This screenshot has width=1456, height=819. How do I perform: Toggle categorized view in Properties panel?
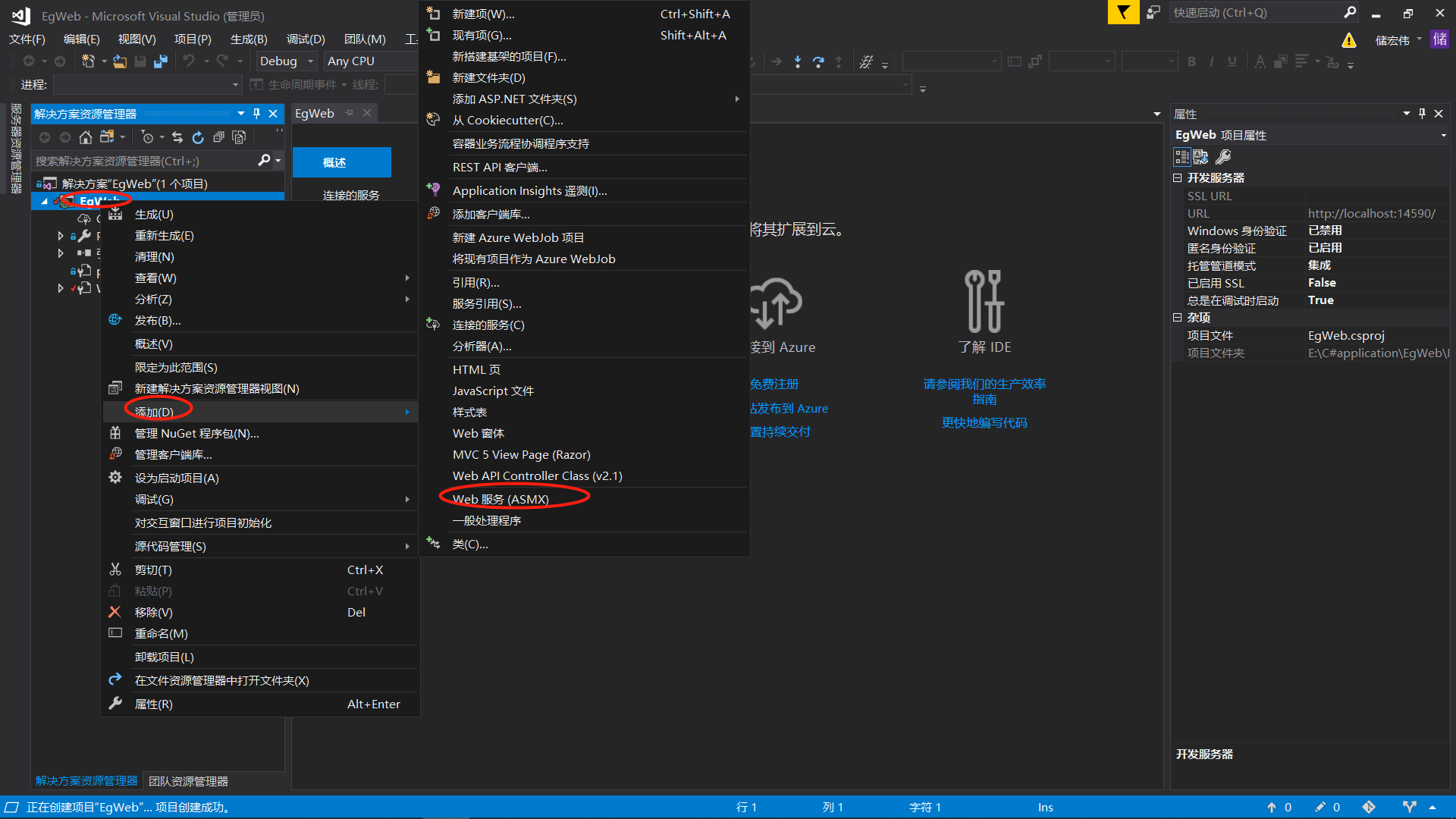coord(1181,157)
